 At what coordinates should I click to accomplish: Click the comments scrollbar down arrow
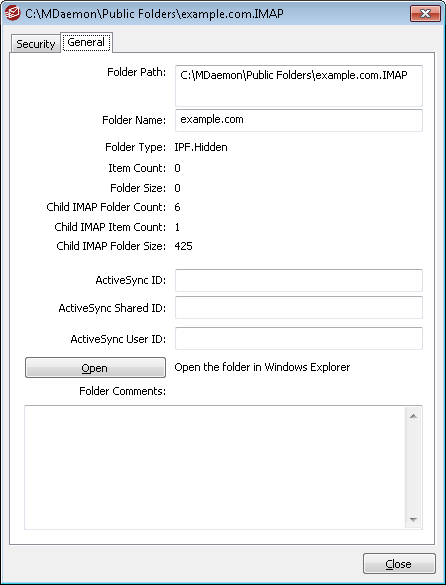(x=413, y=519)
